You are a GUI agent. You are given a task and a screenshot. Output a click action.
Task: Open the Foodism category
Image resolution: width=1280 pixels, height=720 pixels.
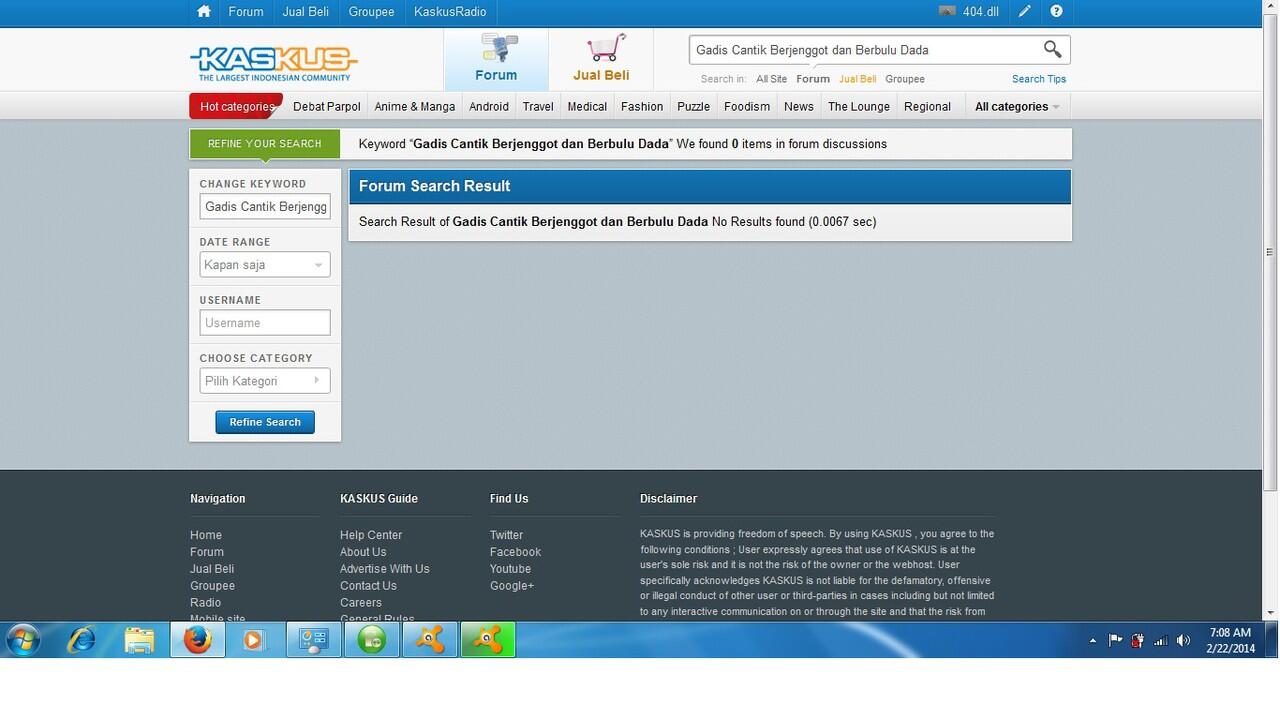click(x=747, y=106)
